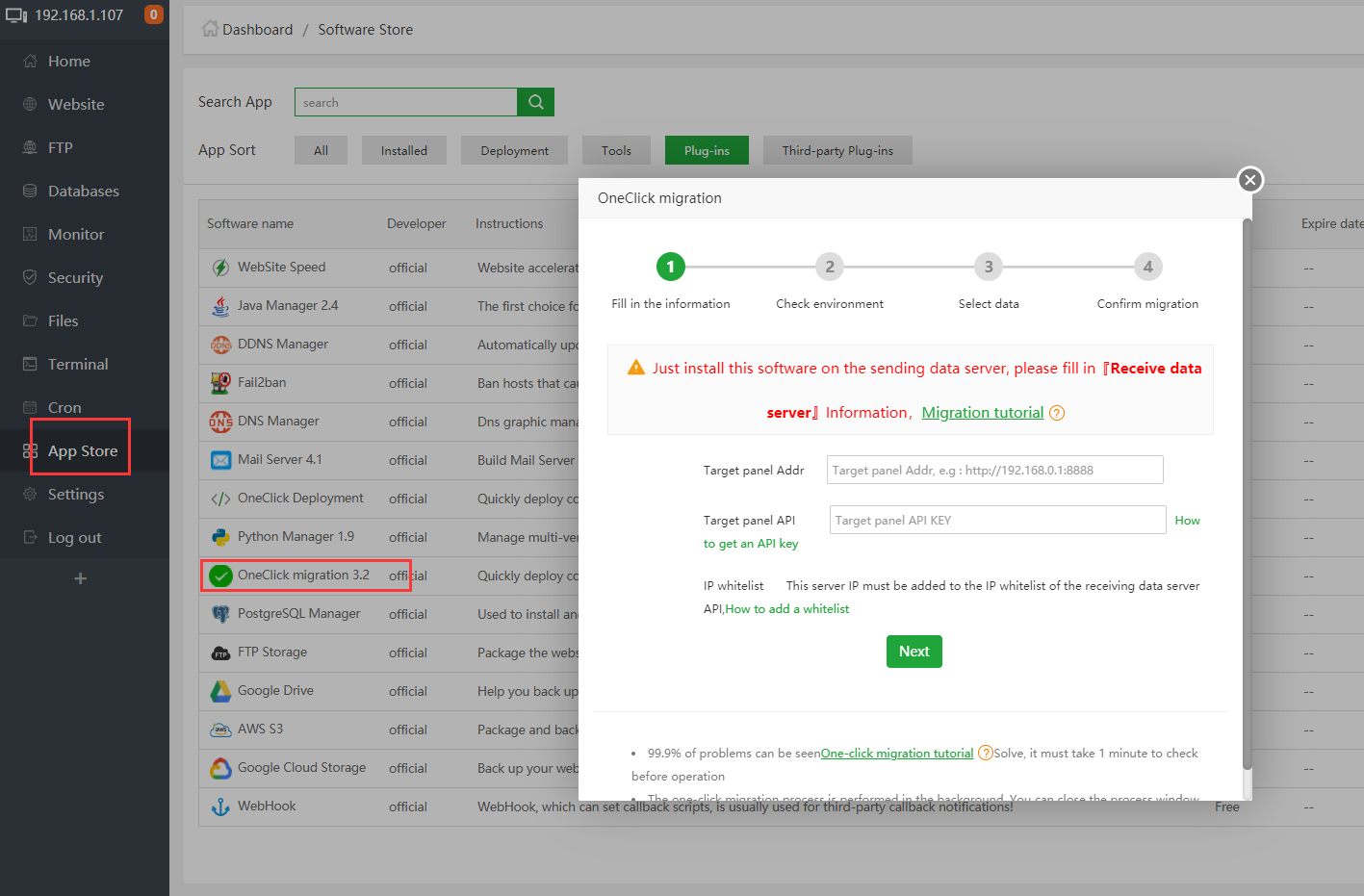
Task: Click the Google Drive plugin icon
Action: [220, 691]
